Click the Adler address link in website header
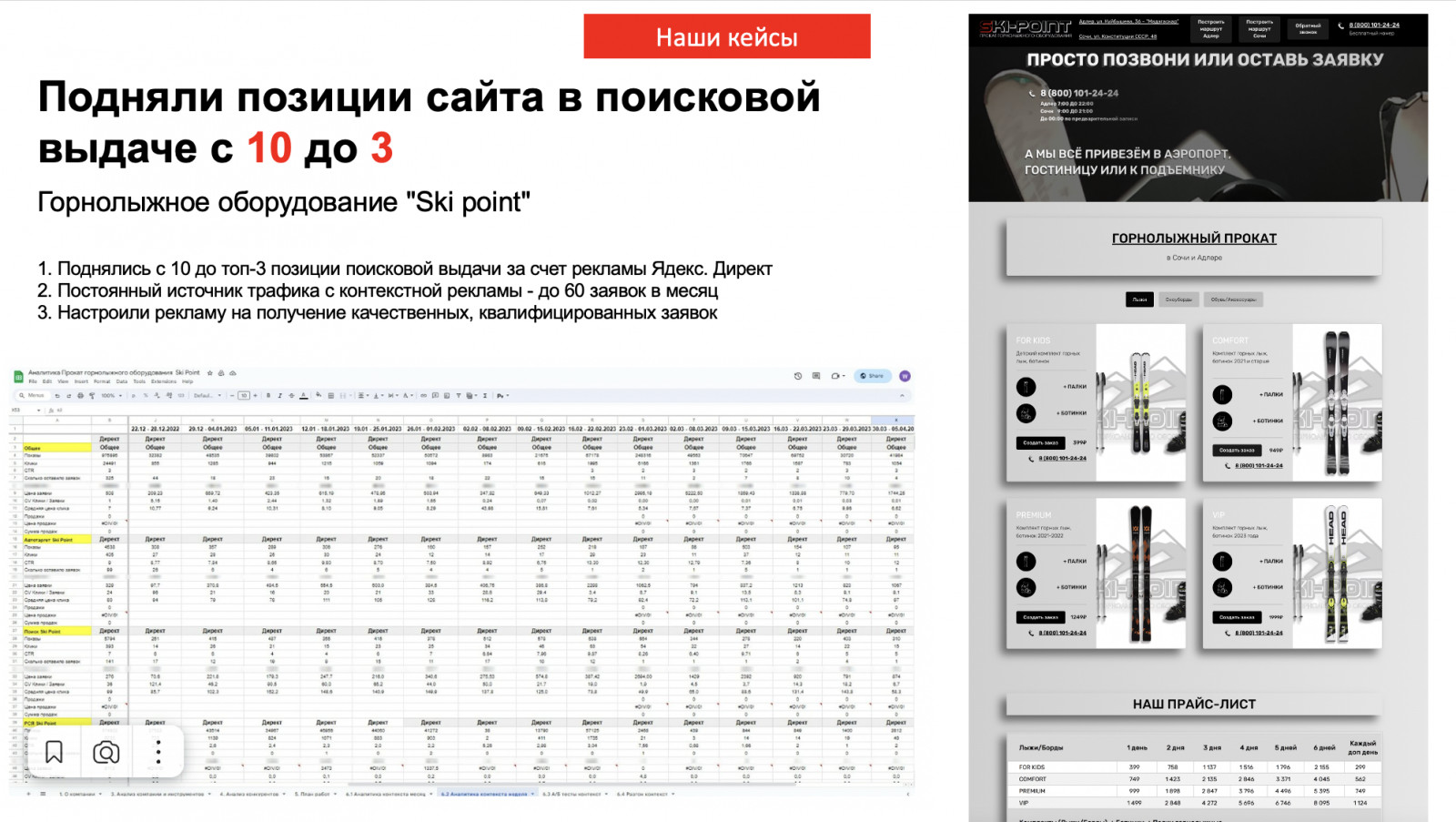 point(1128,21)
